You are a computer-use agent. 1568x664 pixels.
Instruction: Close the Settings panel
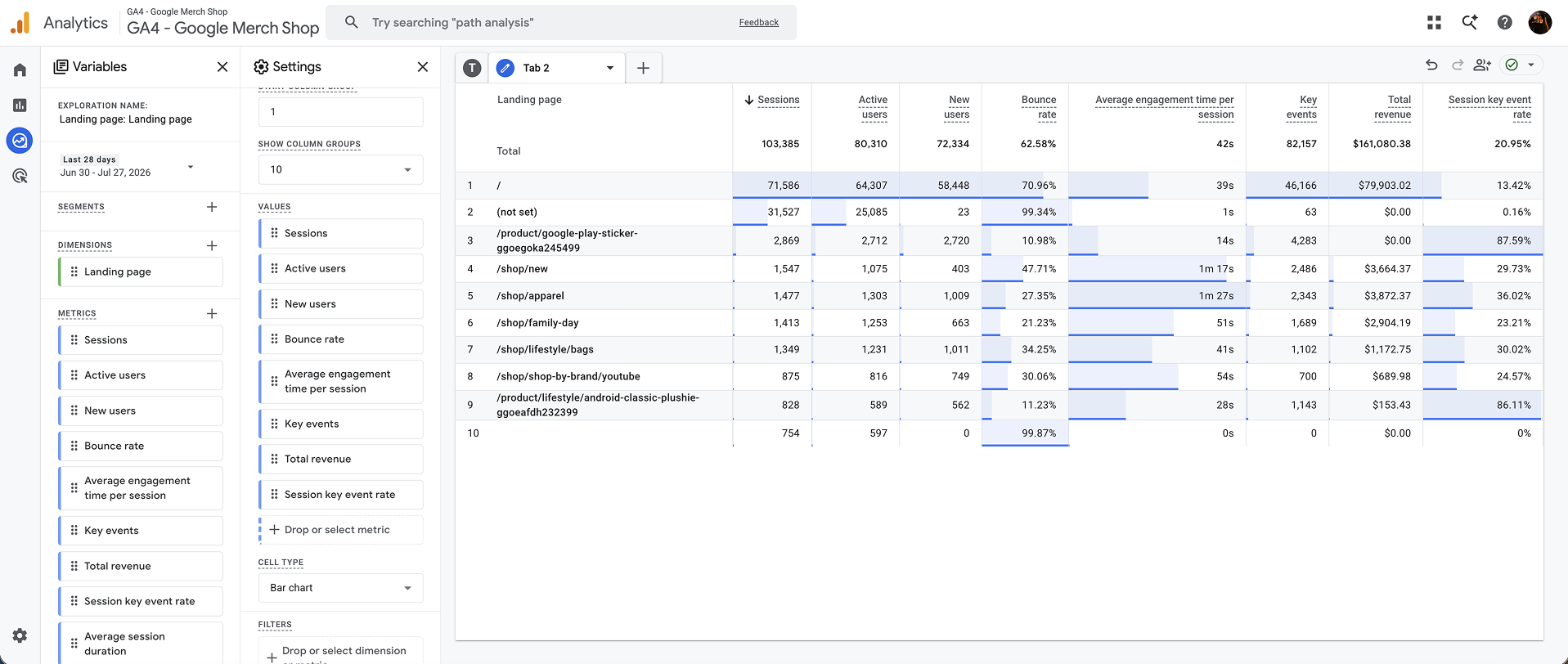point(423,67)
